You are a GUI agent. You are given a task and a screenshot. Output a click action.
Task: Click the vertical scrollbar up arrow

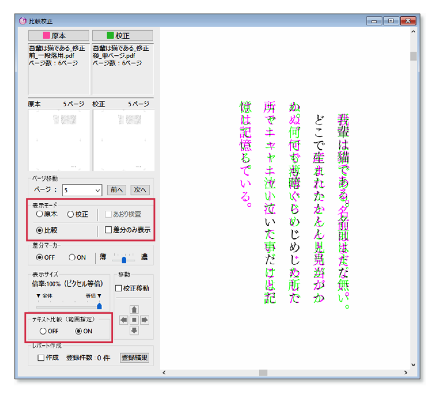click(x=413, y=31)
